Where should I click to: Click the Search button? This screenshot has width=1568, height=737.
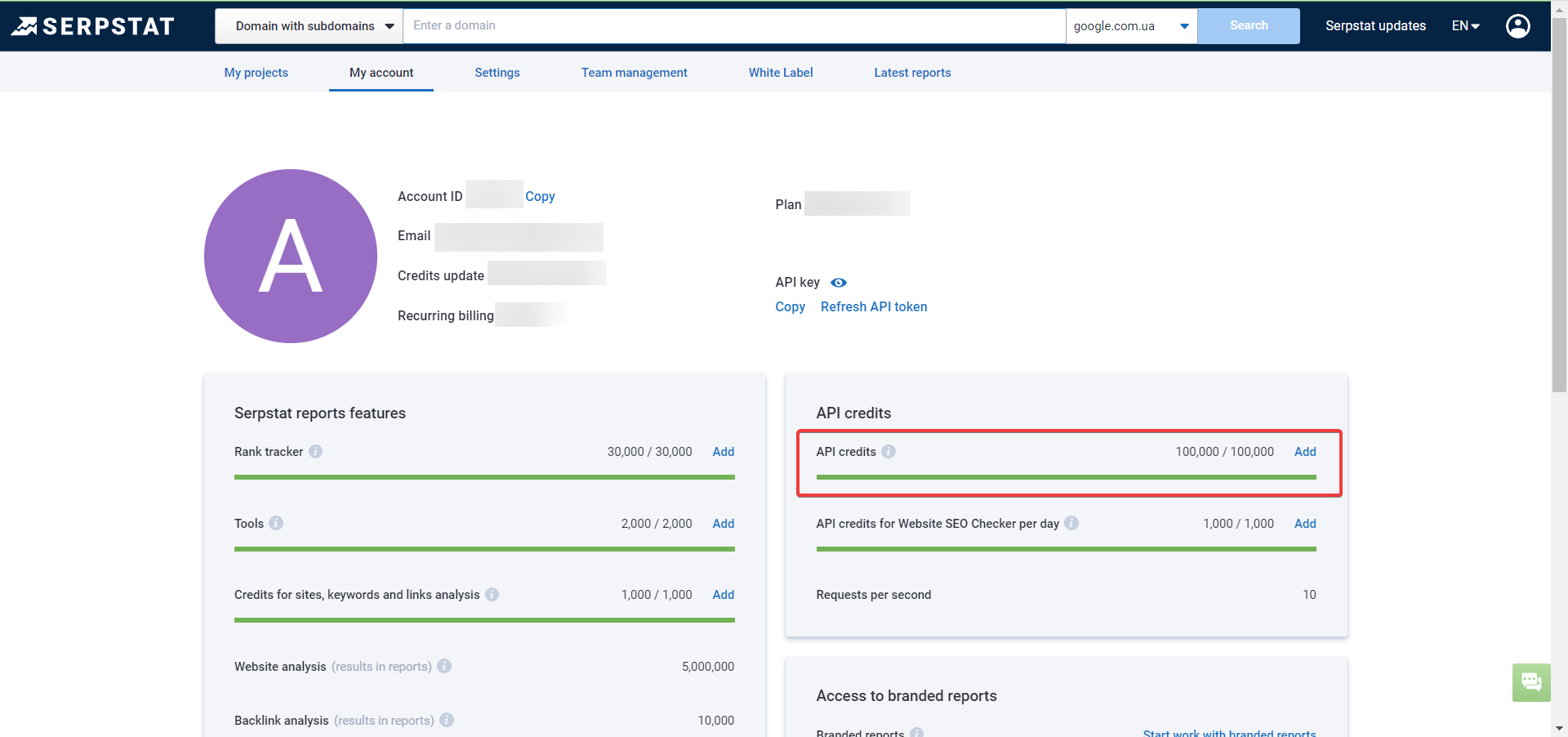1249,26
